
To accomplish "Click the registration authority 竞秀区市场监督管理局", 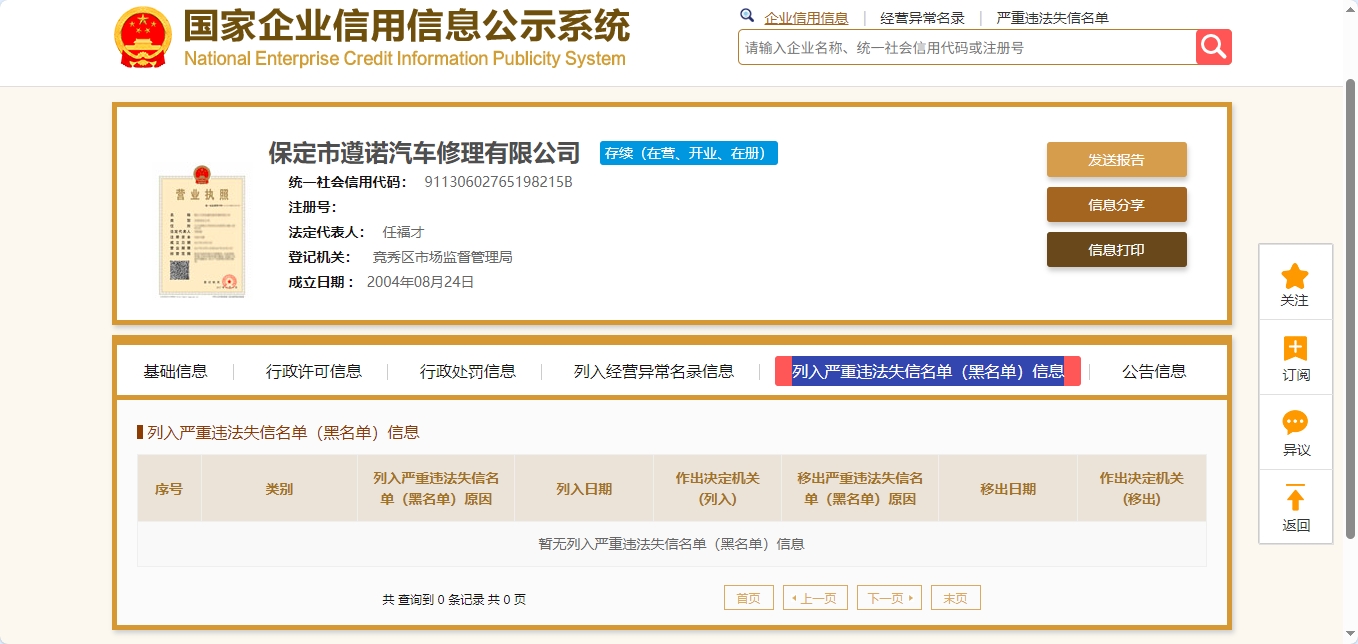I will [442, 257].
